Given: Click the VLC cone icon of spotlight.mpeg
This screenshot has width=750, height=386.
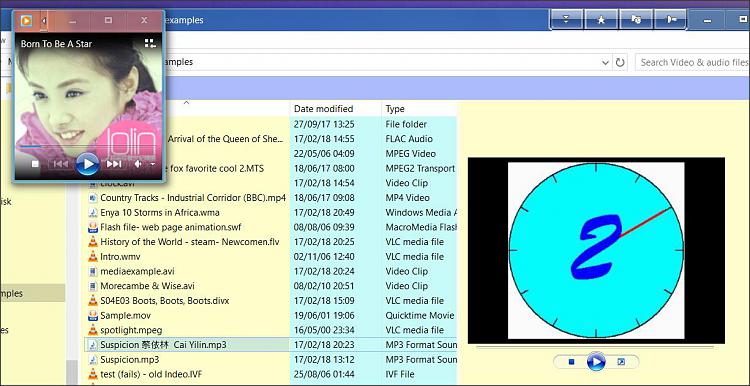Looking at the screenshot, I should coord(93,330).
